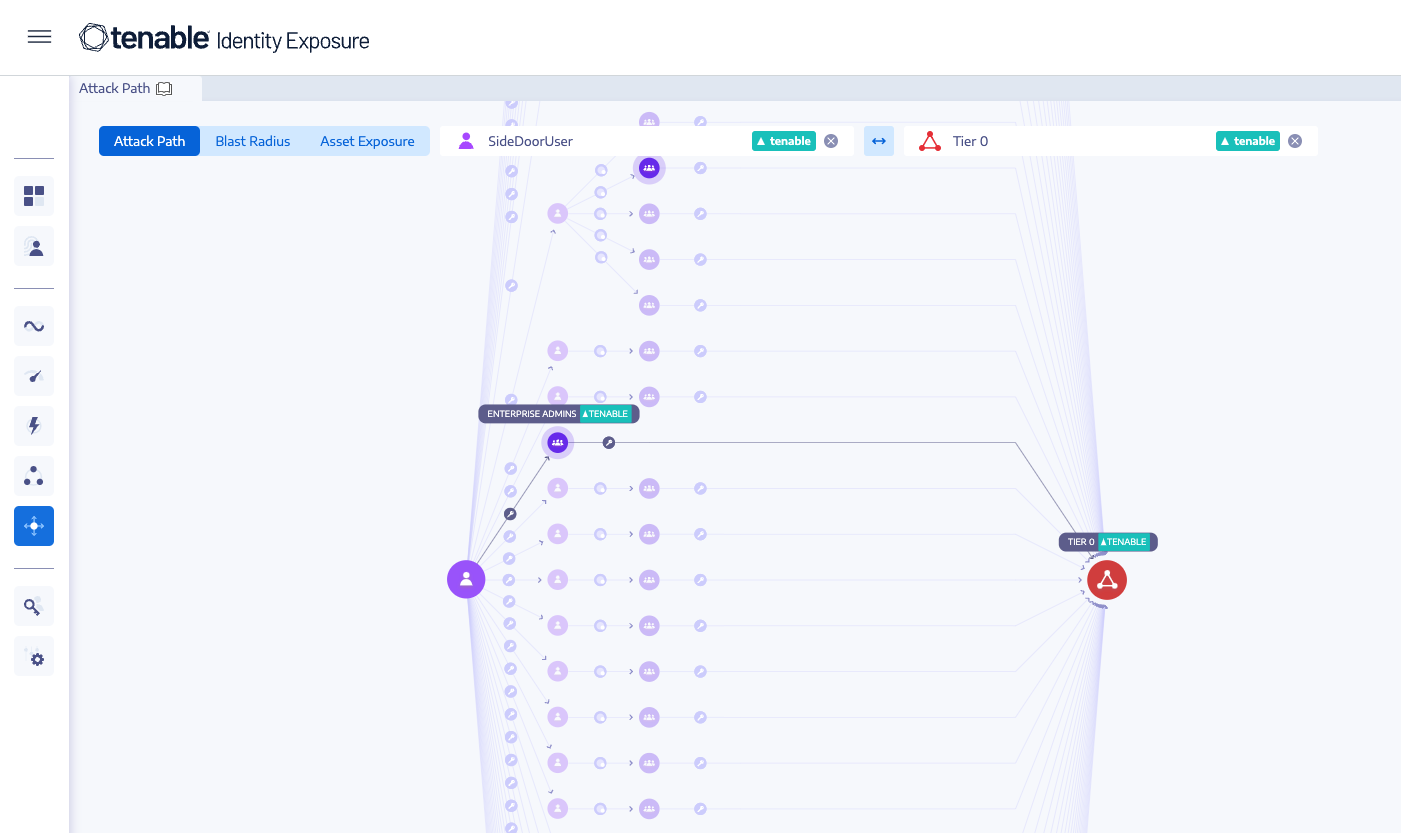This screenshot has height=833, width=1401.
Task: Select the highlighted Attack Path sidebar icon
Action: pos(34,526)
